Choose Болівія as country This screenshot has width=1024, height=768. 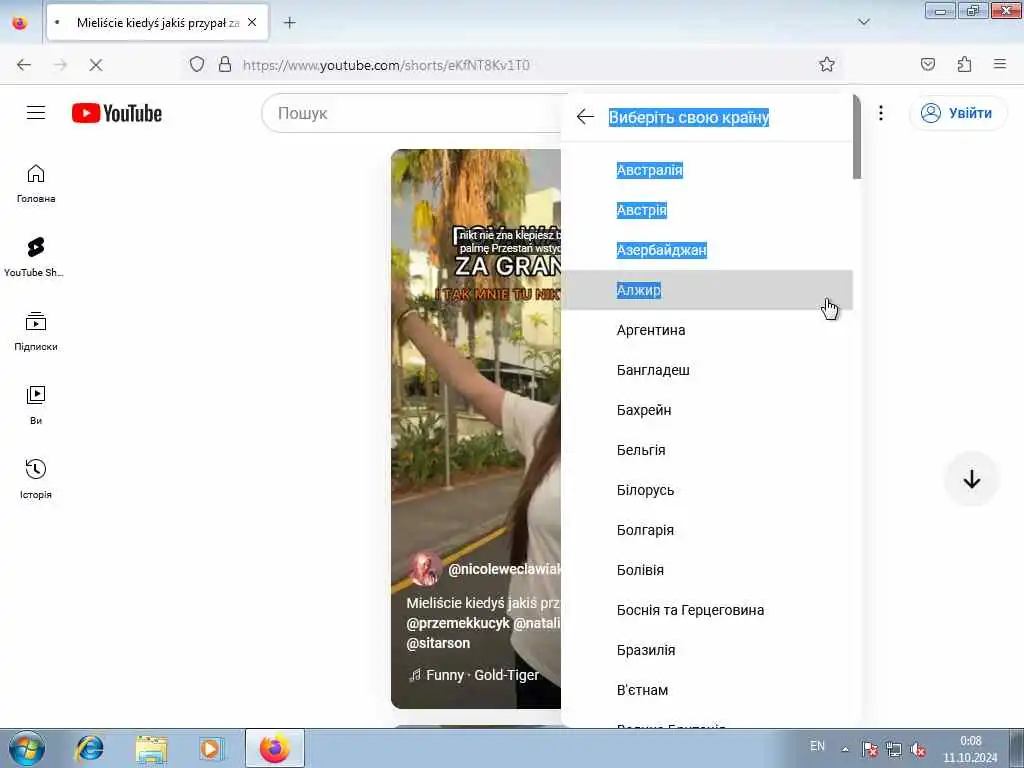(707, 569)
